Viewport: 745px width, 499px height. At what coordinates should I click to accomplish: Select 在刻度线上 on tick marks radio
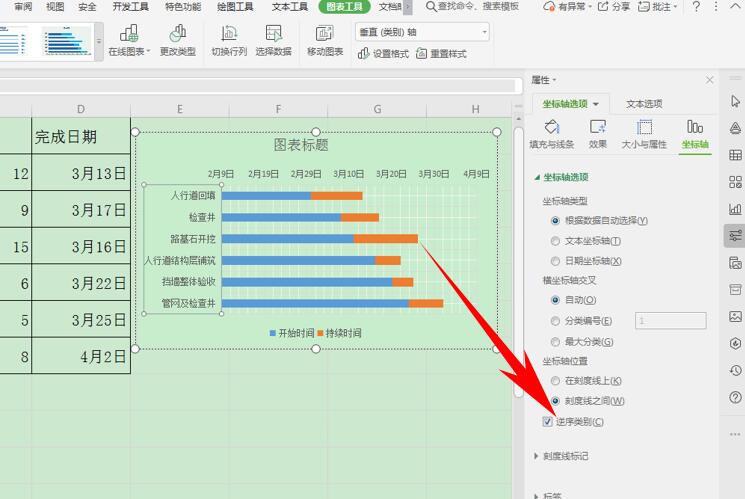pos(555,381)
